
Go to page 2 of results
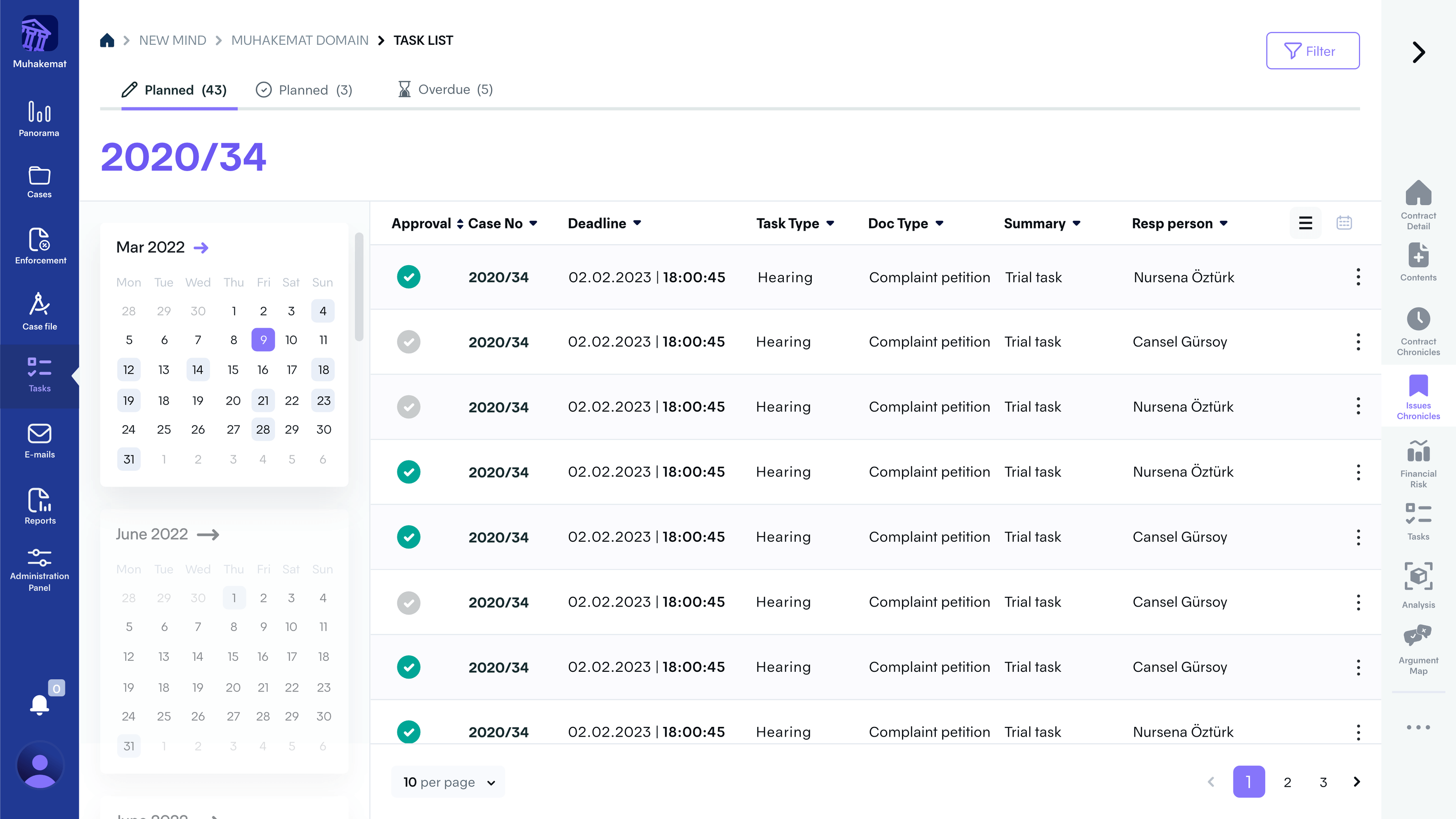(1287, 782)
